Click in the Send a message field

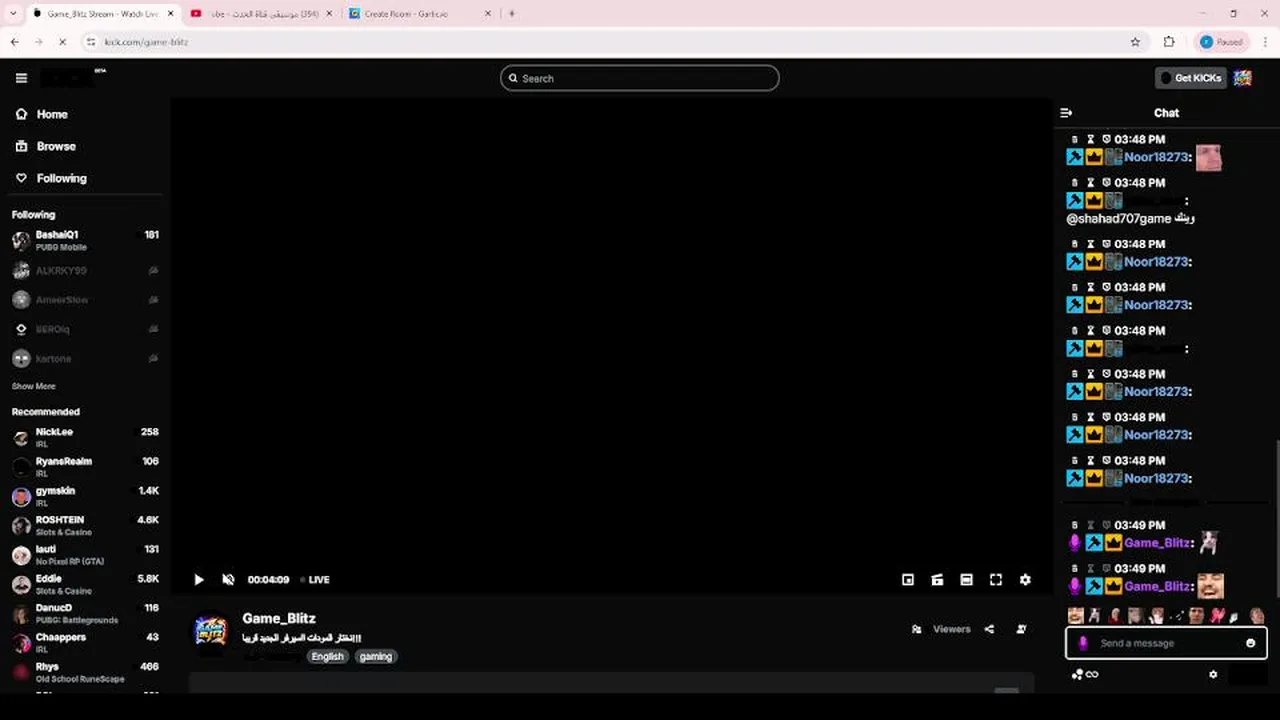pyautogui.click(x=1166, y=643)
